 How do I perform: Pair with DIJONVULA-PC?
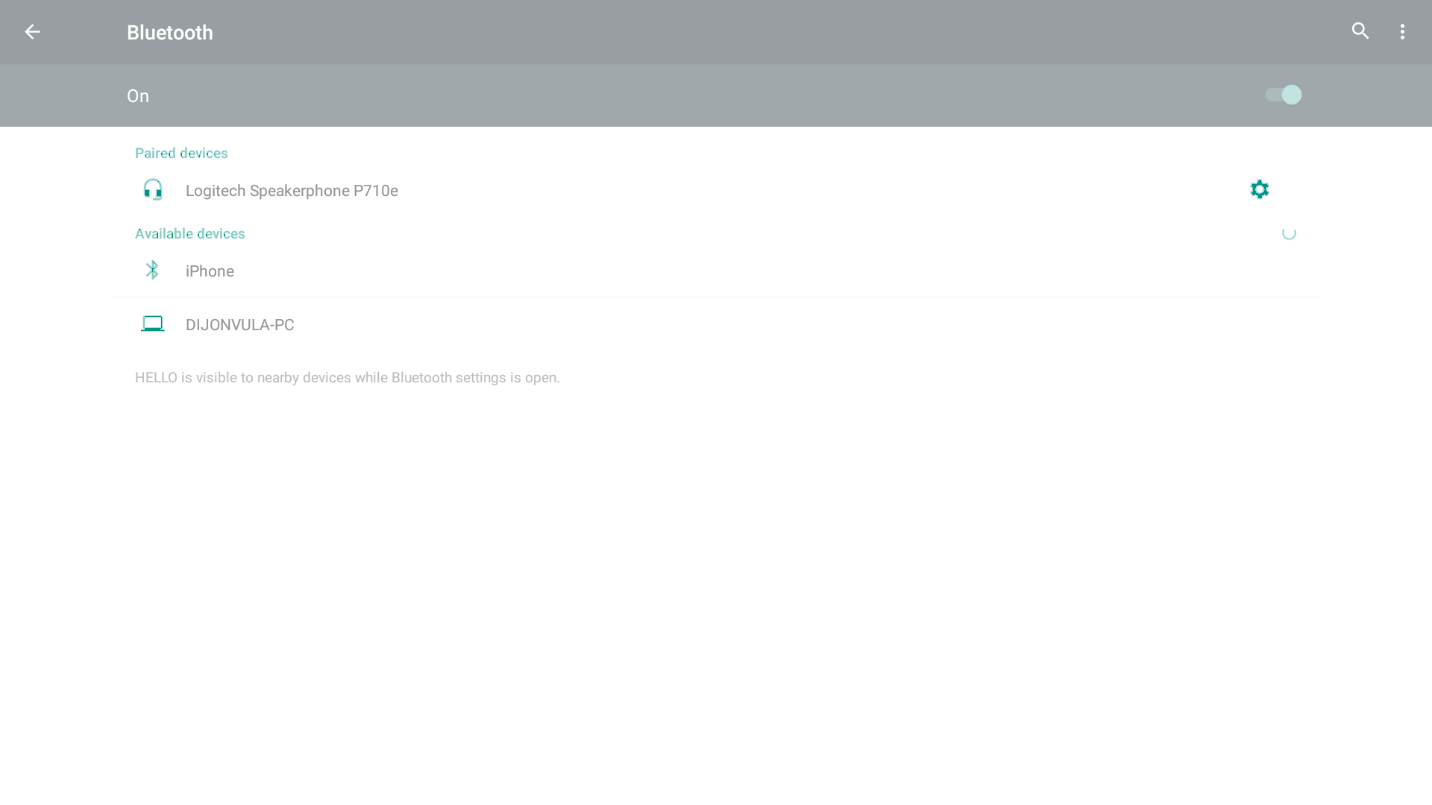[716, 324]
